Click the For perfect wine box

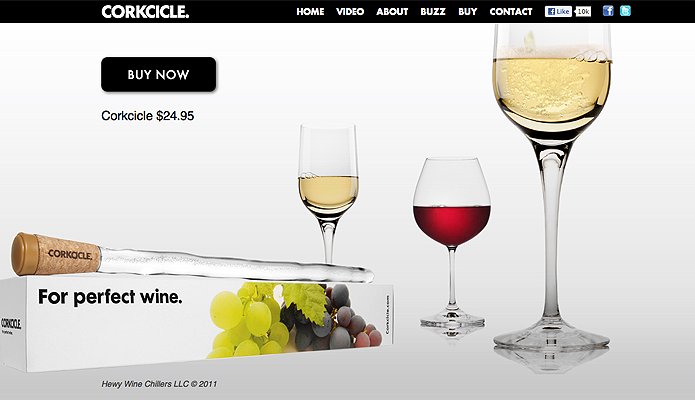(197, 324)
